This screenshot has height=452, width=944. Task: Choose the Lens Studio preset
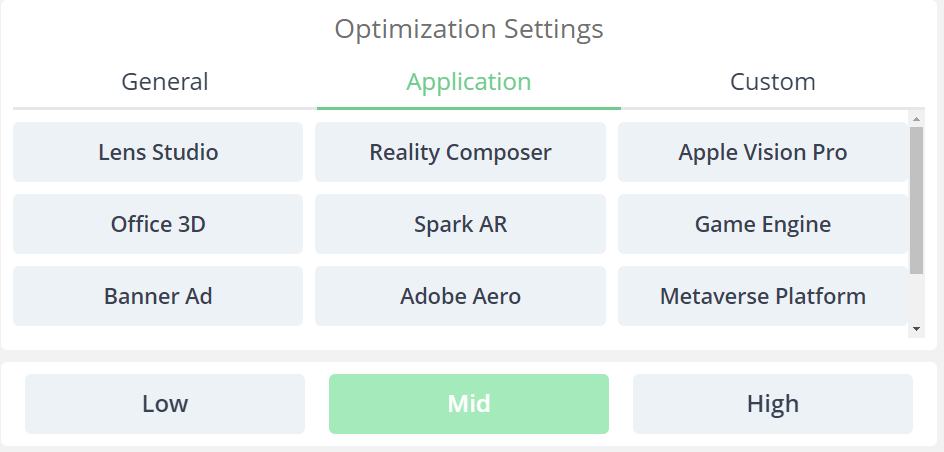(158, 152)
